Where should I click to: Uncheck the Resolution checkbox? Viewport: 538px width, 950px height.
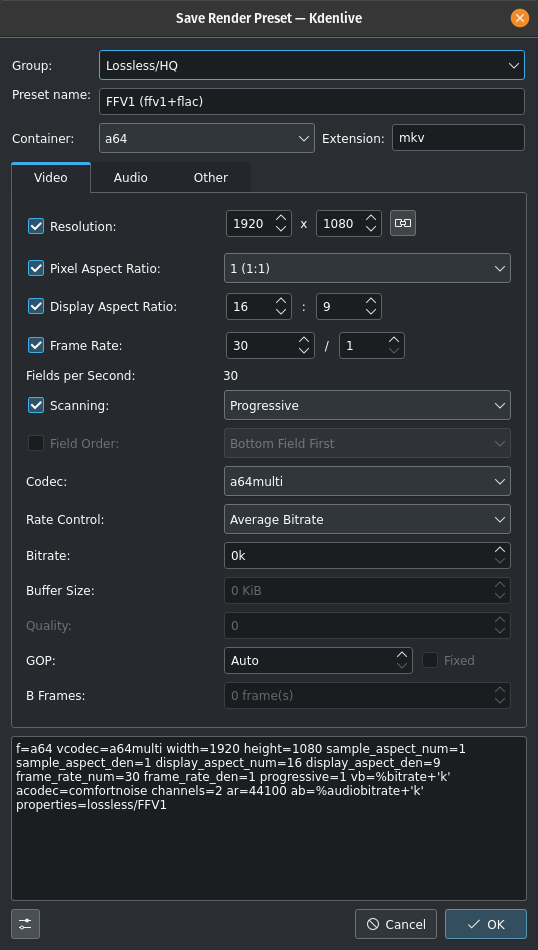click(x=36, y=227)
